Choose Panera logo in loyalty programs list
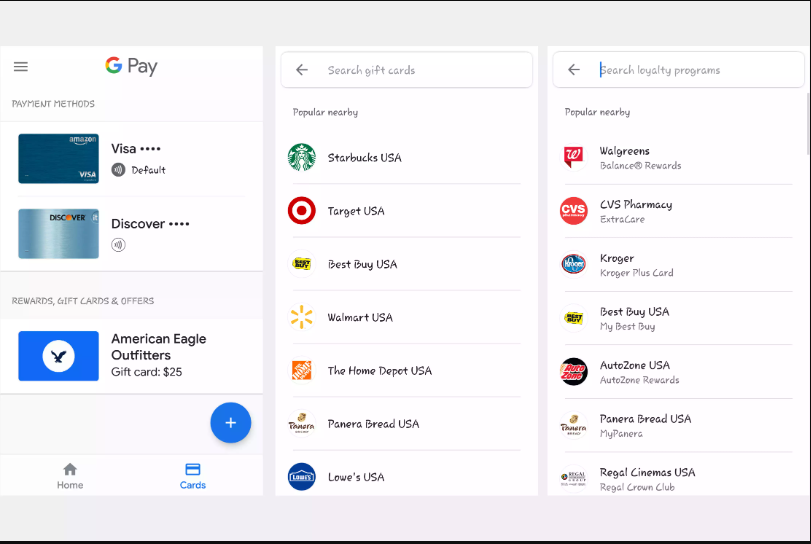This screenshot has width=811, height=544. tap(574, 425)
